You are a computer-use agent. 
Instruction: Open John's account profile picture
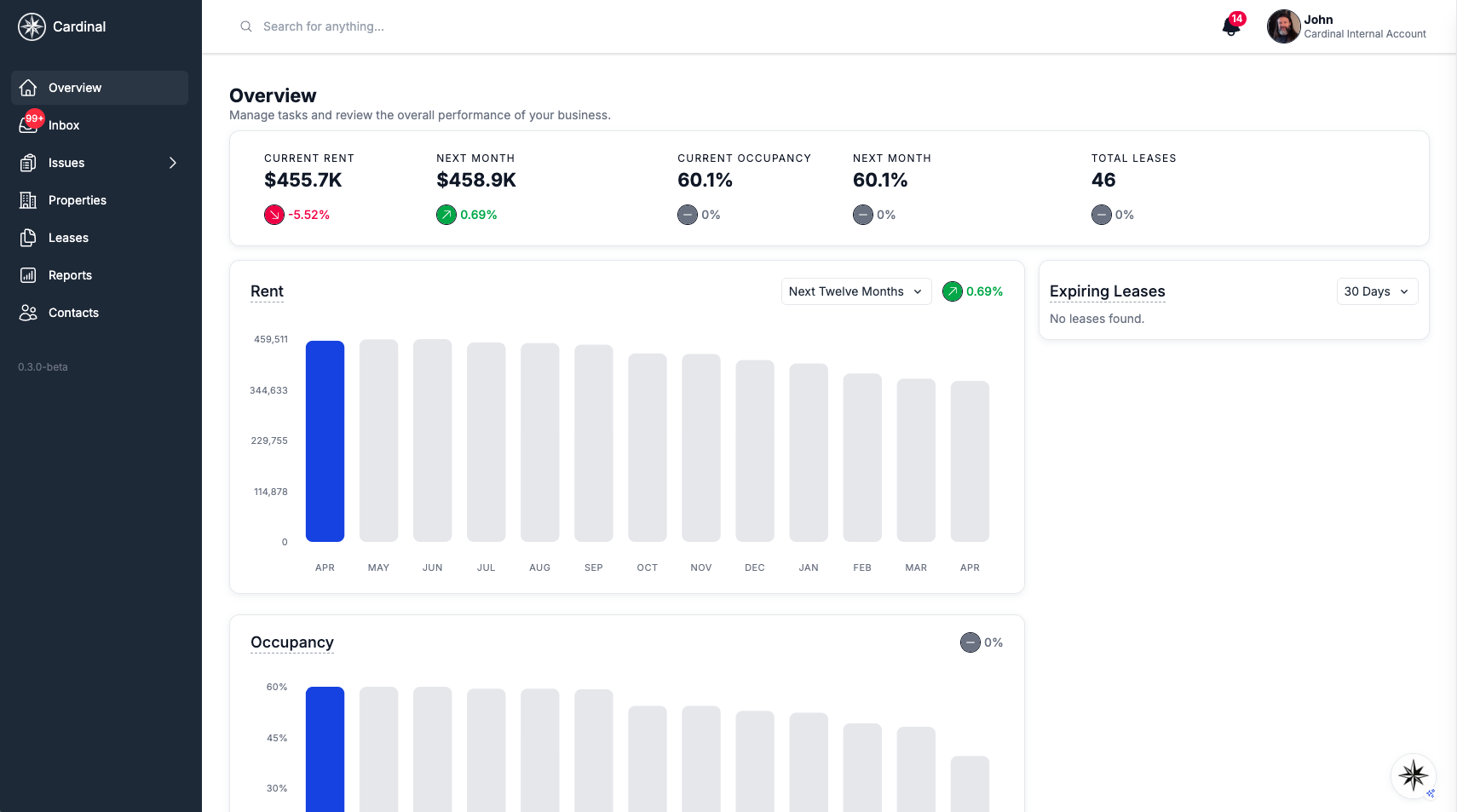(x=1284, y=26)
